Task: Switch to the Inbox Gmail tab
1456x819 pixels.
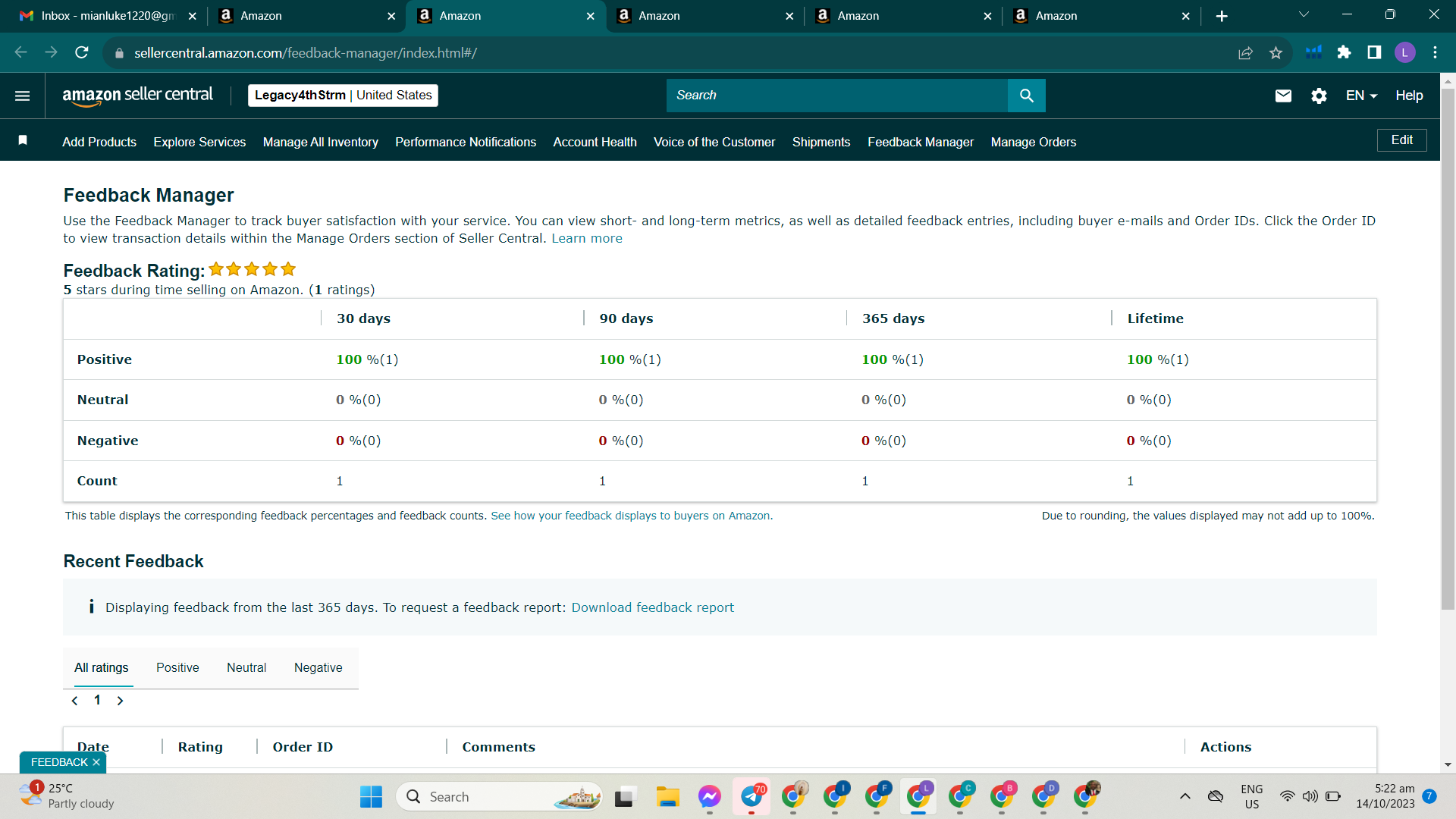Action: pos(108,16)
